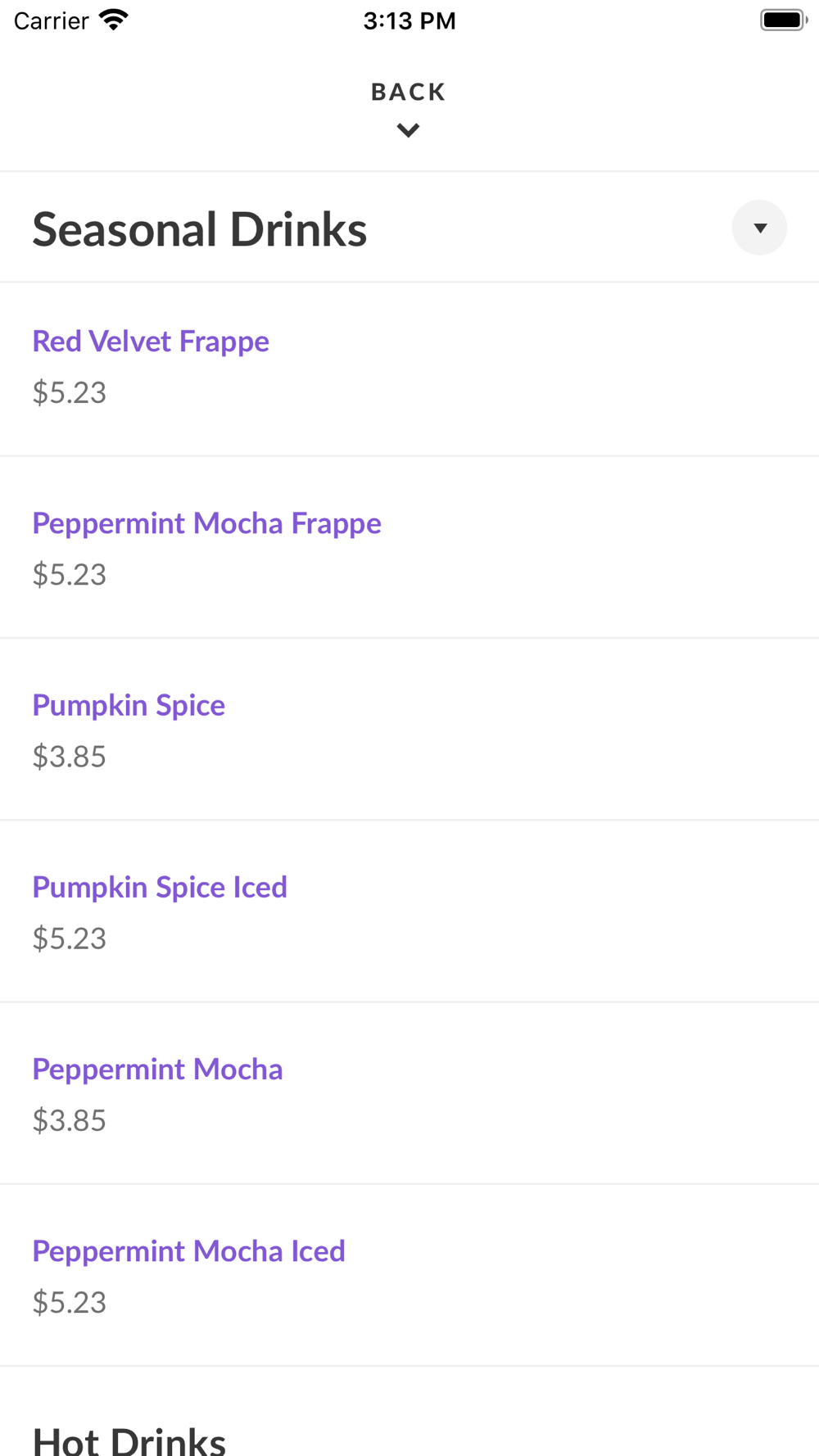Click the battery indicator icon
The image size is (819, 1456).
pyautogui.click(x=782, y=20)
